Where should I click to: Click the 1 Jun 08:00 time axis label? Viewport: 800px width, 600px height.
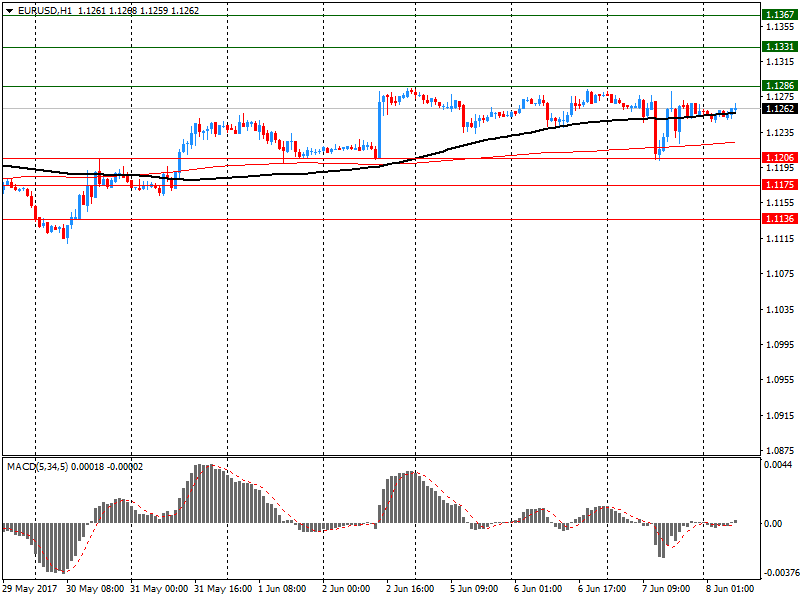pos(282,589)
